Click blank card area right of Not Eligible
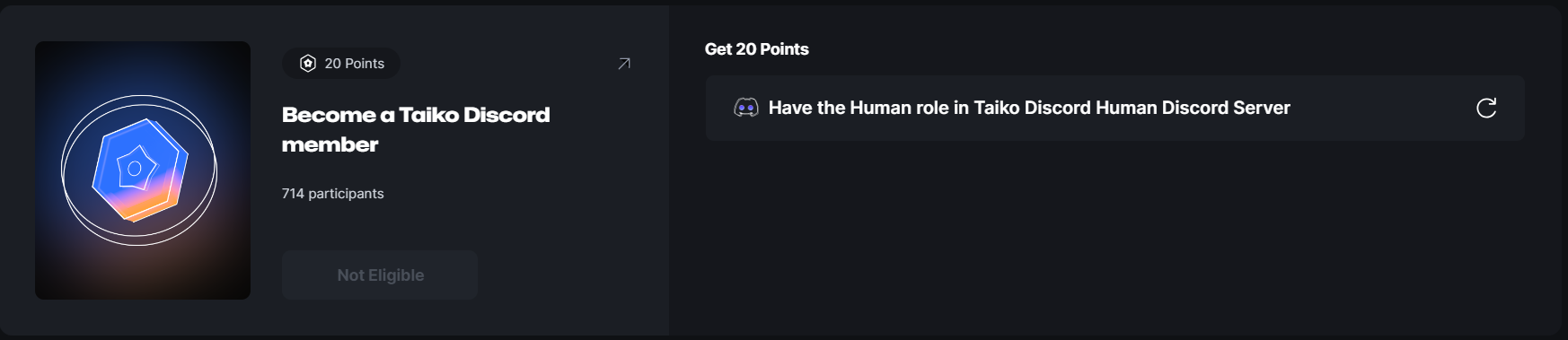1568x340 pixels. click(x=566, y=275)
